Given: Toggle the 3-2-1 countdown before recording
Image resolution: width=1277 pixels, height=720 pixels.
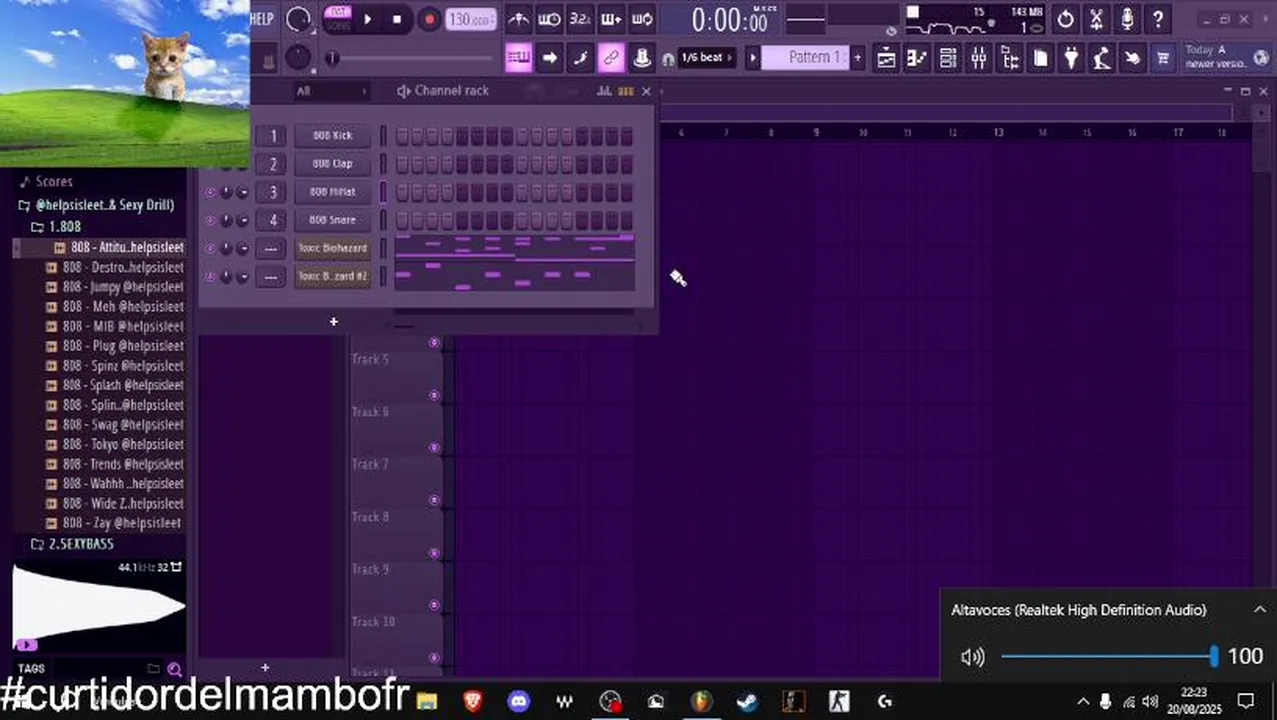Looking at the screenshot, I should click(x=580, y=19).
